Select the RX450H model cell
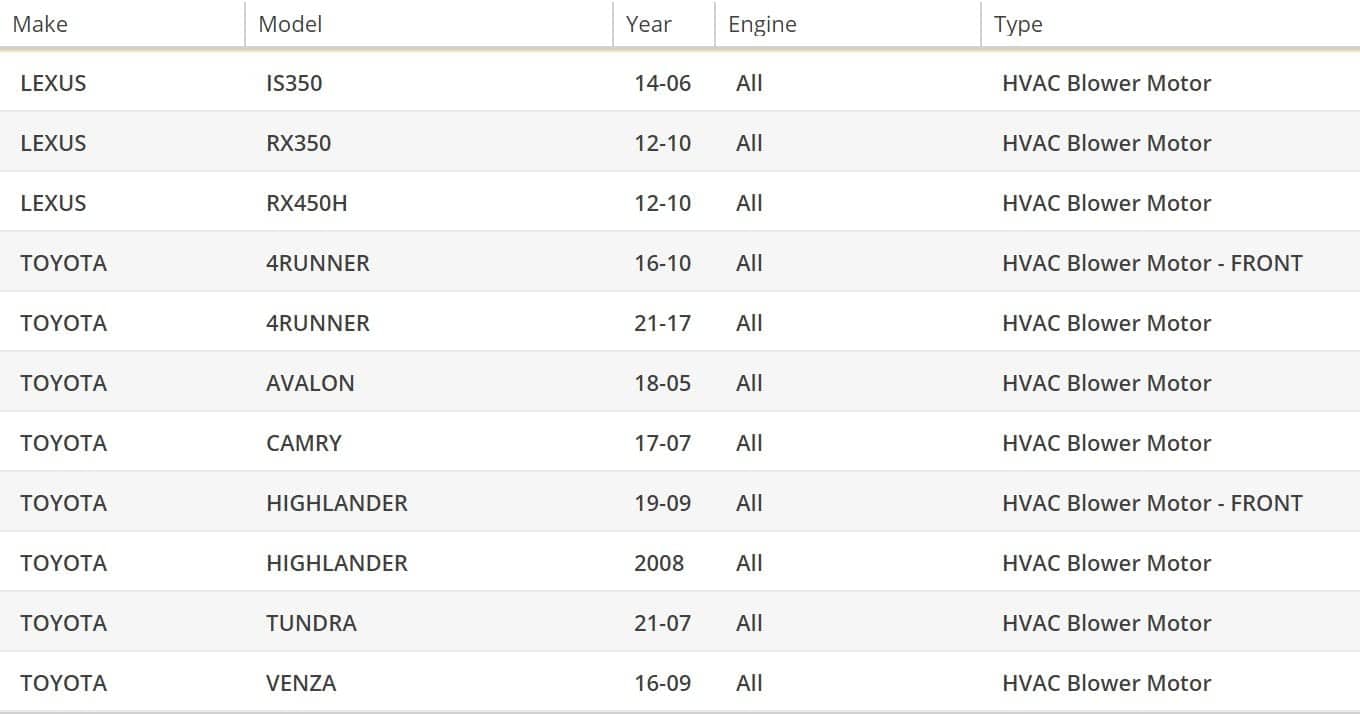The height and width of the screenshot is (714, 1360). pyautogui.click(x=306, y=203)
